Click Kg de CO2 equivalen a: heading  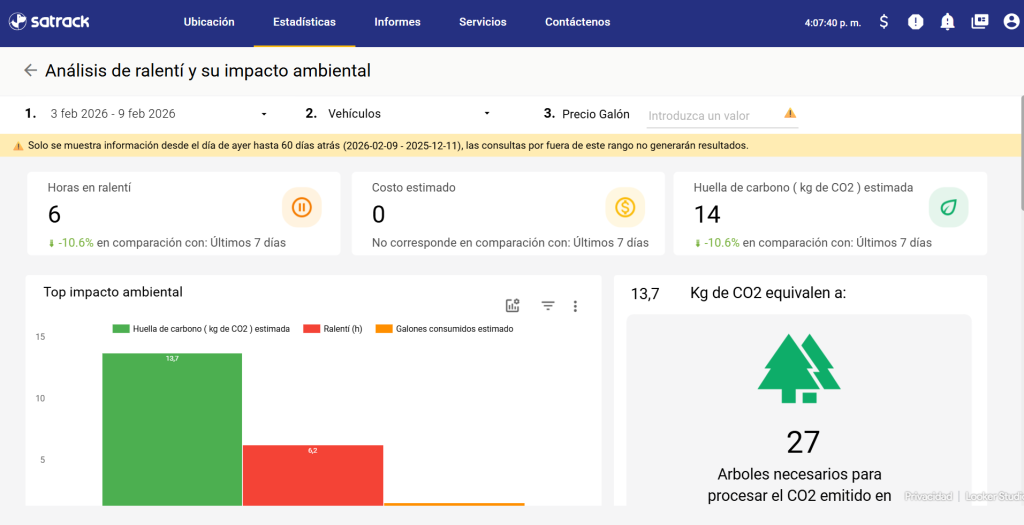(768, 293)
